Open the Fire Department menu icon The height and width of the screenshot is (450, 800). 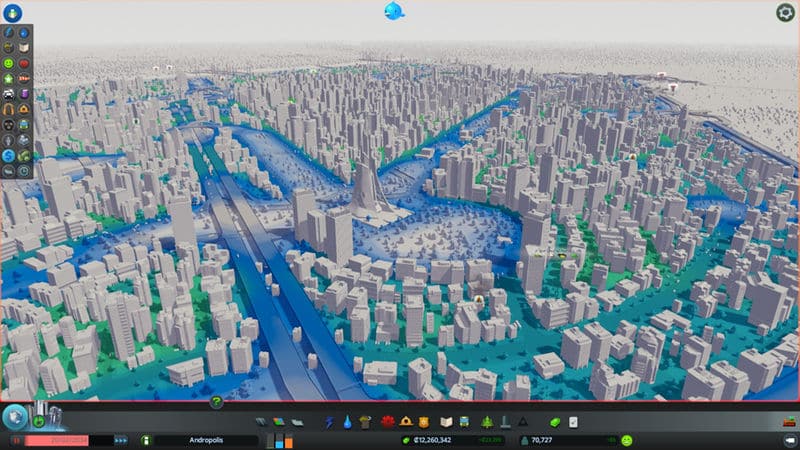[406, 423]
